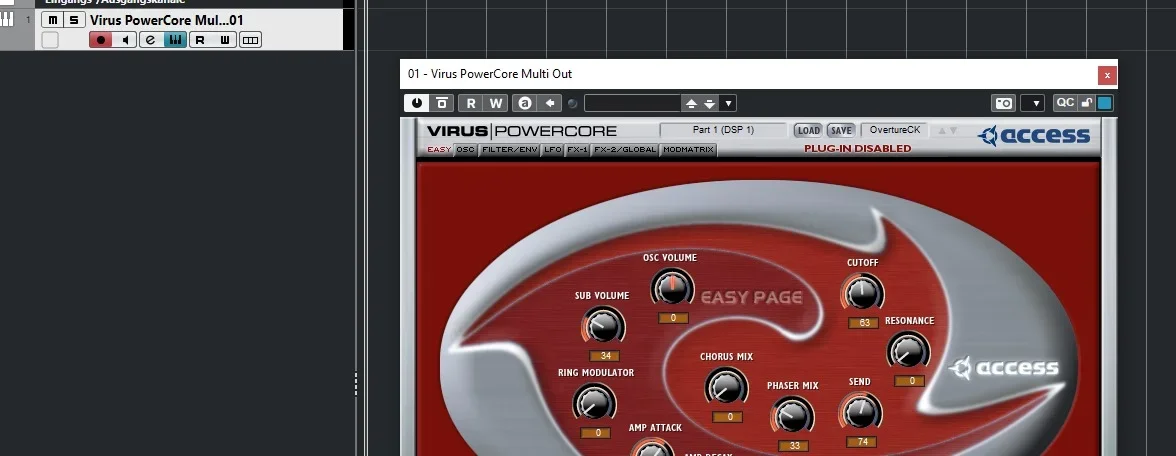Click the PHASER MIX knob

[x=793, y=416]
